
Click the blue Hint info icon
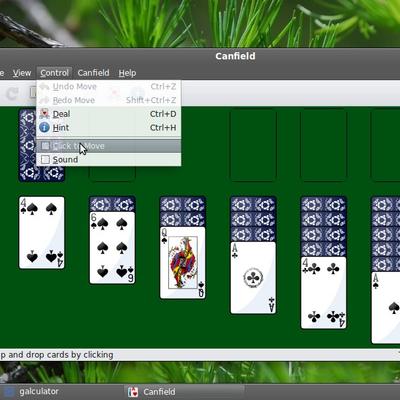tap(44, 127)
